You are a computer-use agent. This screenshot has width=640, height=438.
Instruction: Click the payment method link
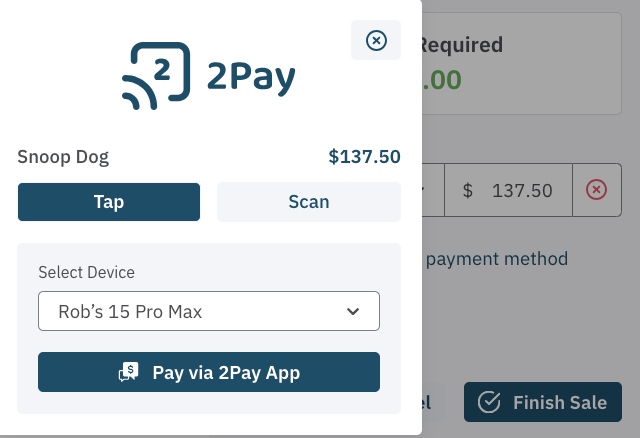(496, 259)
